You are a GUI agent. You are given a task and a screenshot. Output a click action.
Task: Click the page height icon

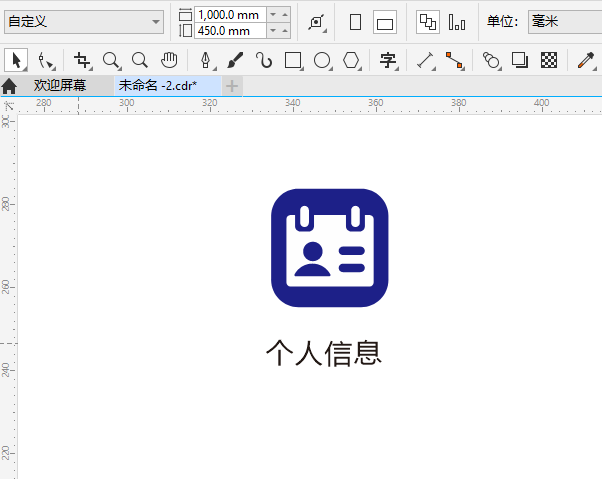(185, 31)
